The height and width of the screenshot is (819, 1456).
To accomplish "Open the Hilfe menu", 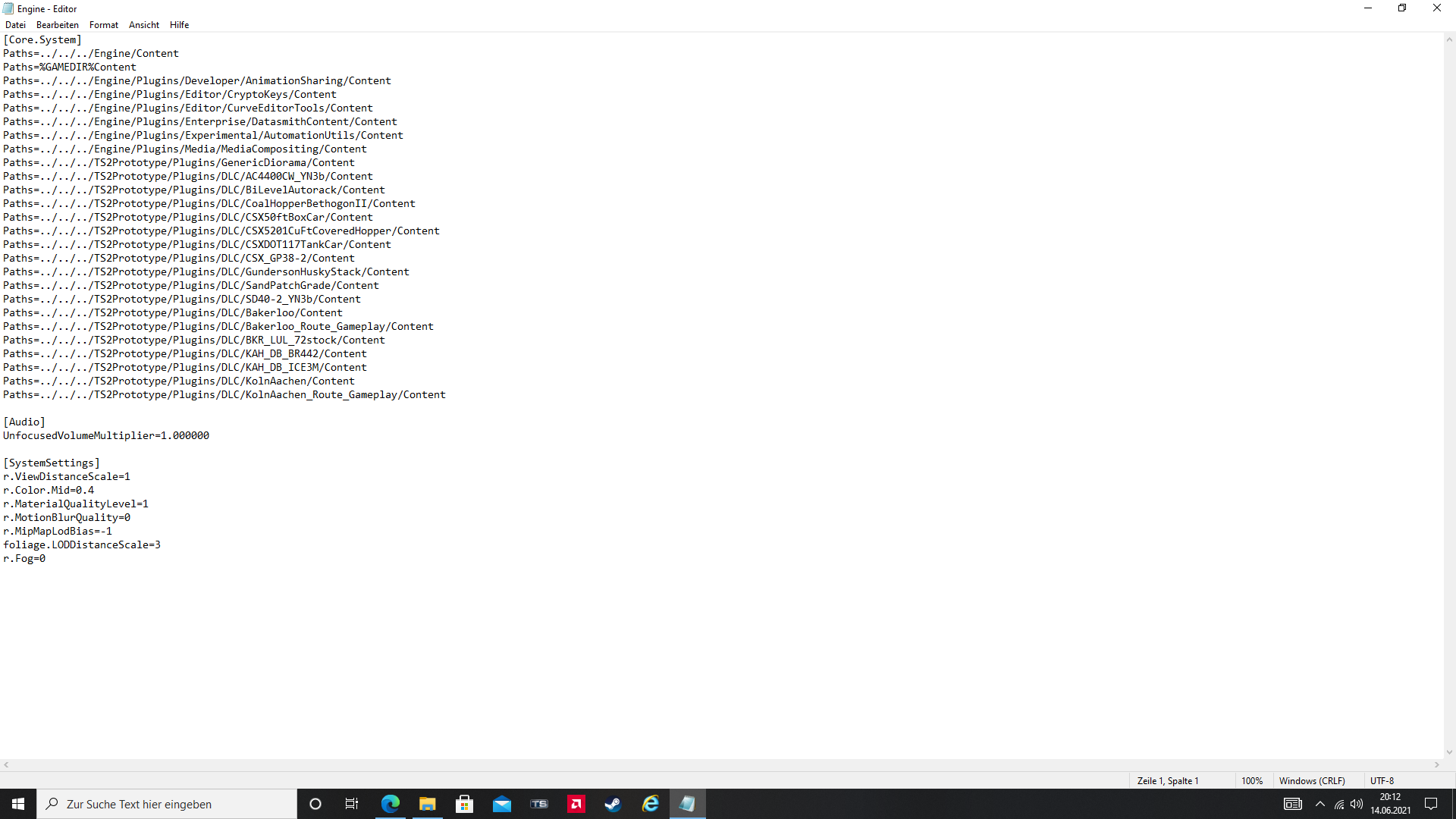I will pos(179,25).
